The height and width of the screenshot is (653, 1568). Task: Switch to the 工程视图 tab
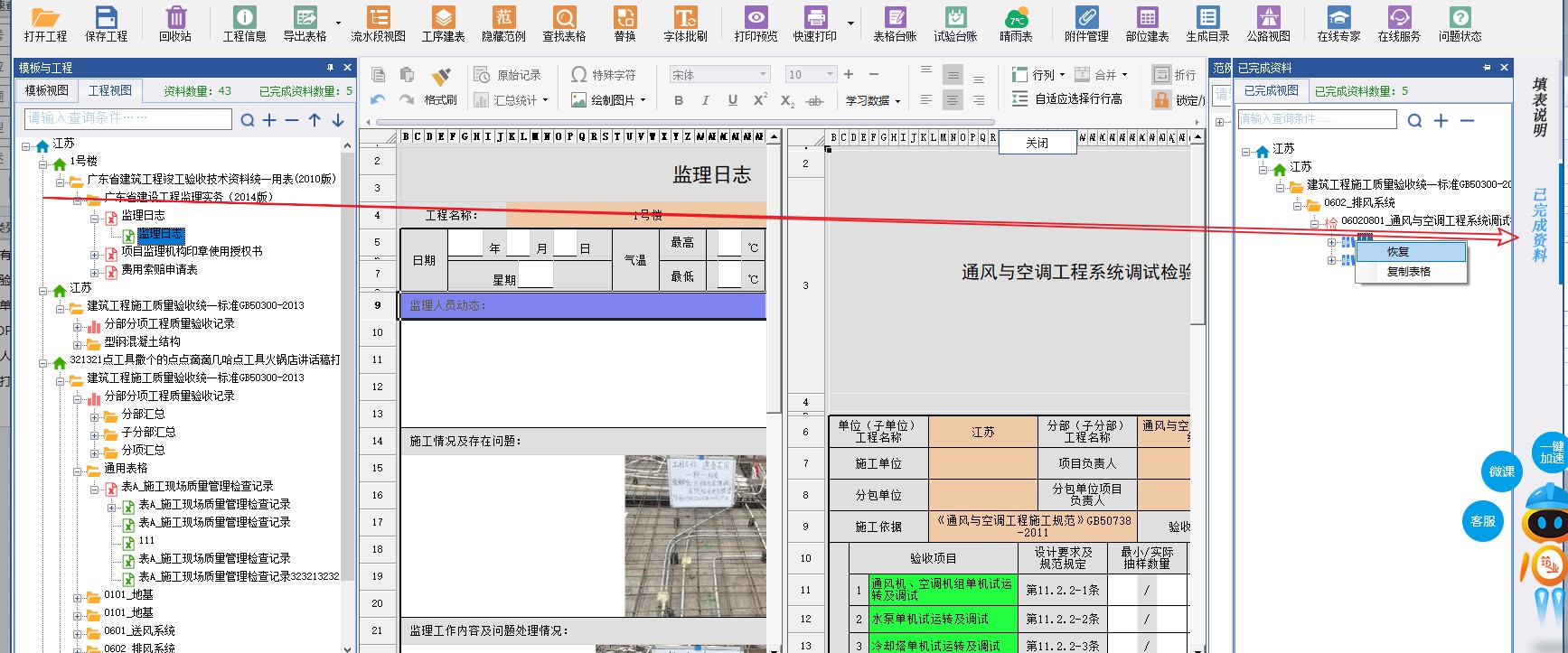click(110, 90)
